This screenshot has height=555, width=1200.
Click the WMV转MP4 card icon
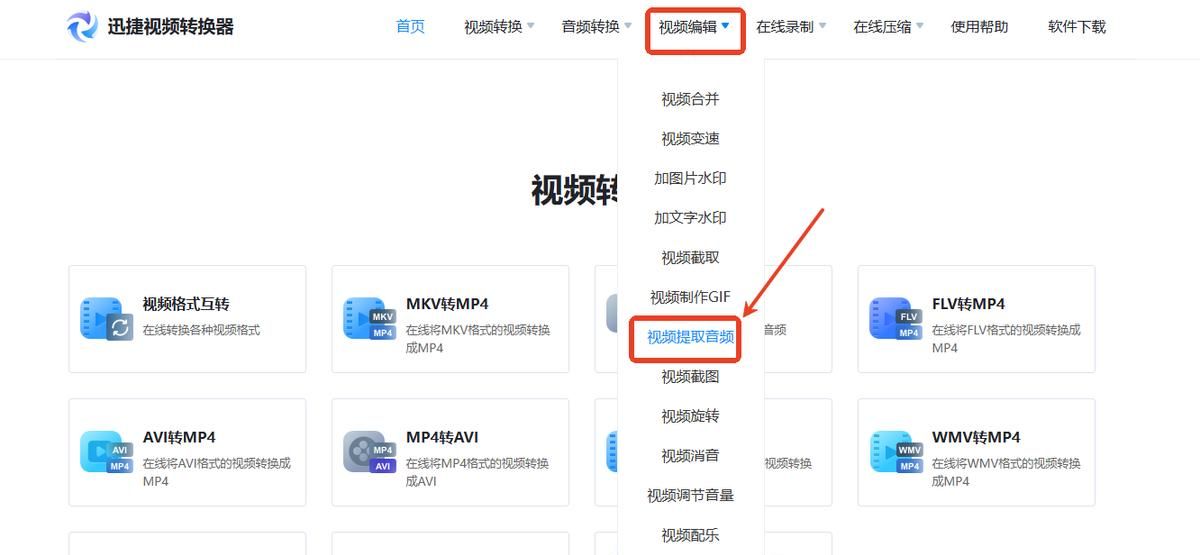click(x=896, y=452)
